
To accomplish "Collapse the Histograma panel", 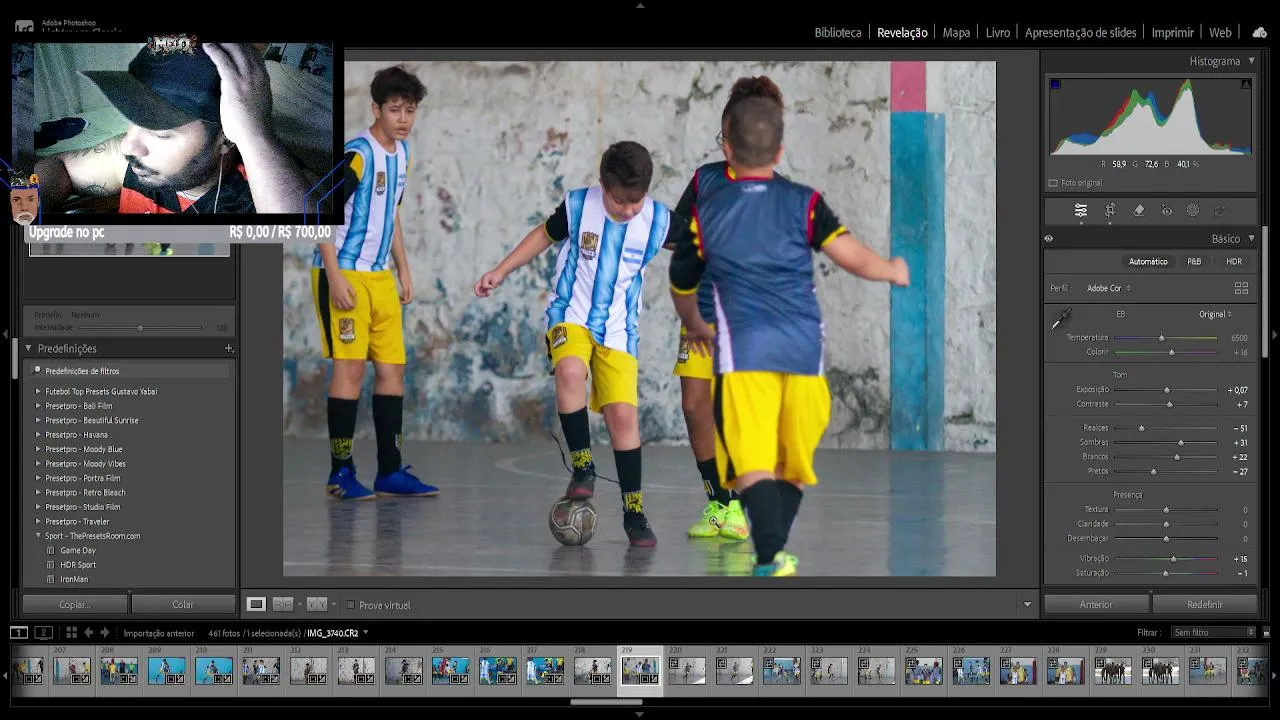I will 1251,61.
